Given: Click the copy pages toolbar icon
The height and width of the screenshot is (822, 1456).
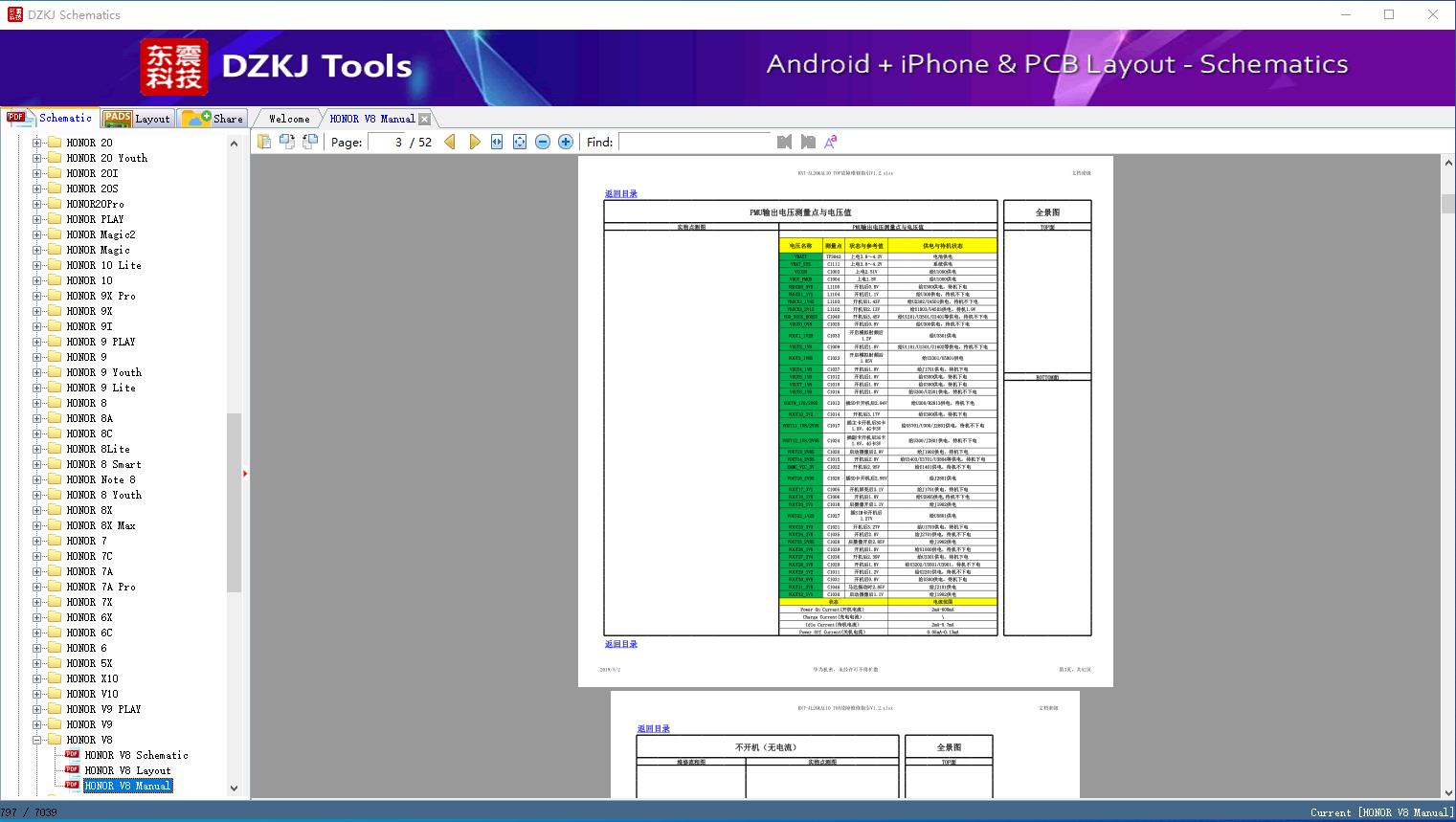Looking at the screenshot, I should (264, 142).
